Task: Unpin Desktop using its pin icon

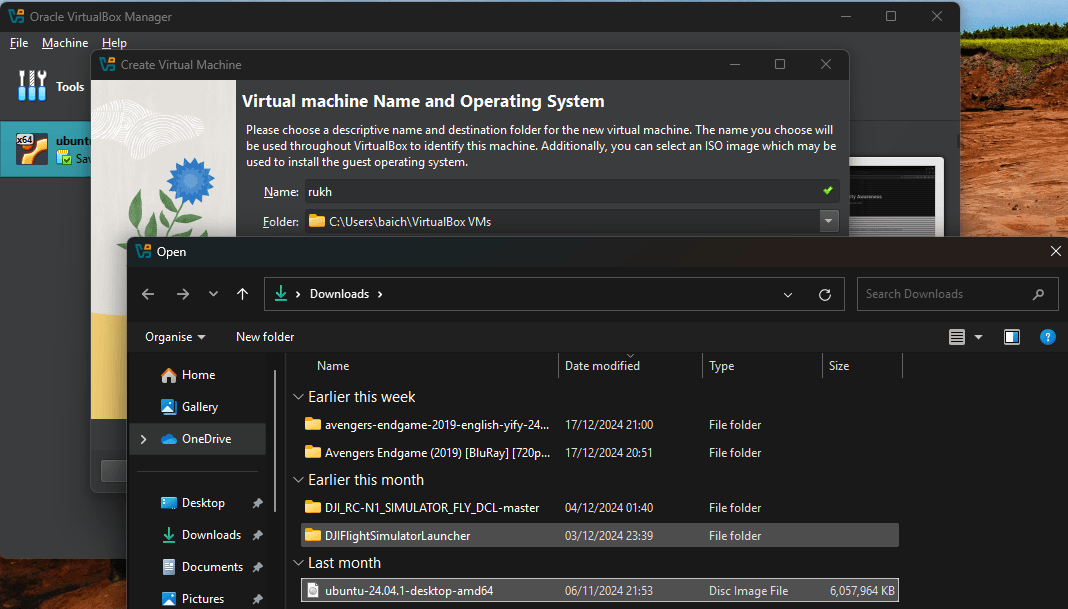Action: click(257, 503)
